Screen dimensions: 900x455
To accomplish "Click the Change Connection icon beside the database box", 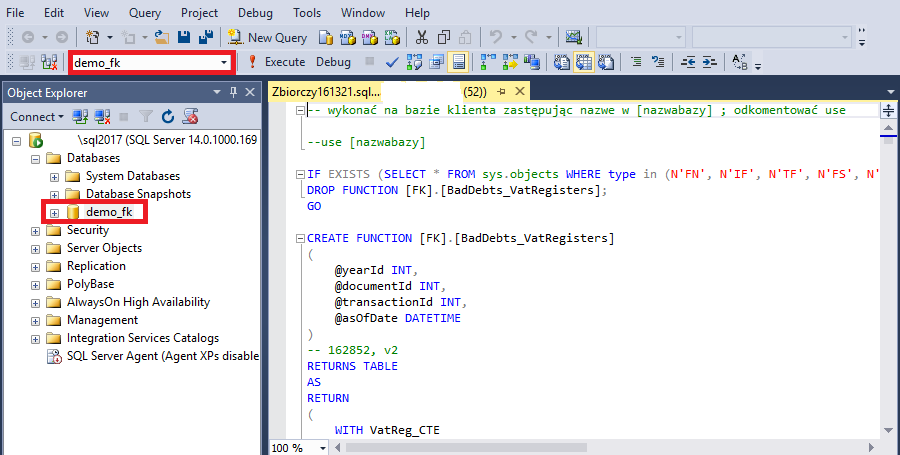I will coord(49,63).
